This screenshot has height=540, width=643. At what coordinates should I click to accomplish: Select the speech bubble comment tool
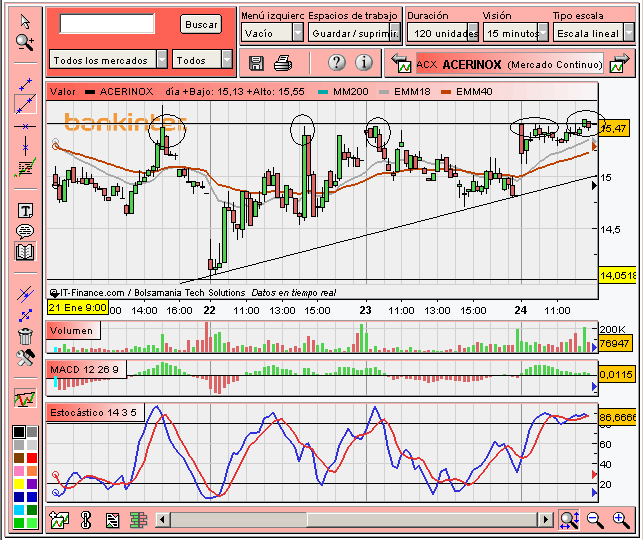pyautogui.click(x=25, y=231)
